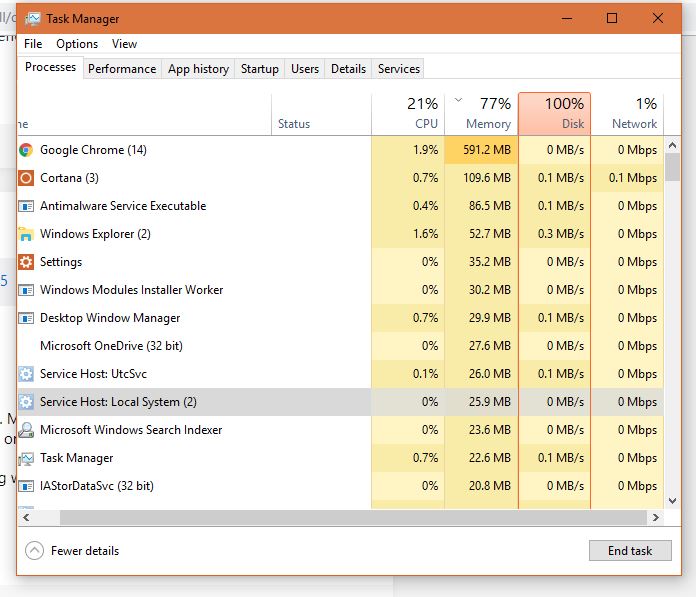Click the Service Host: UtcSvc gear icon

[x=26, y=374]
